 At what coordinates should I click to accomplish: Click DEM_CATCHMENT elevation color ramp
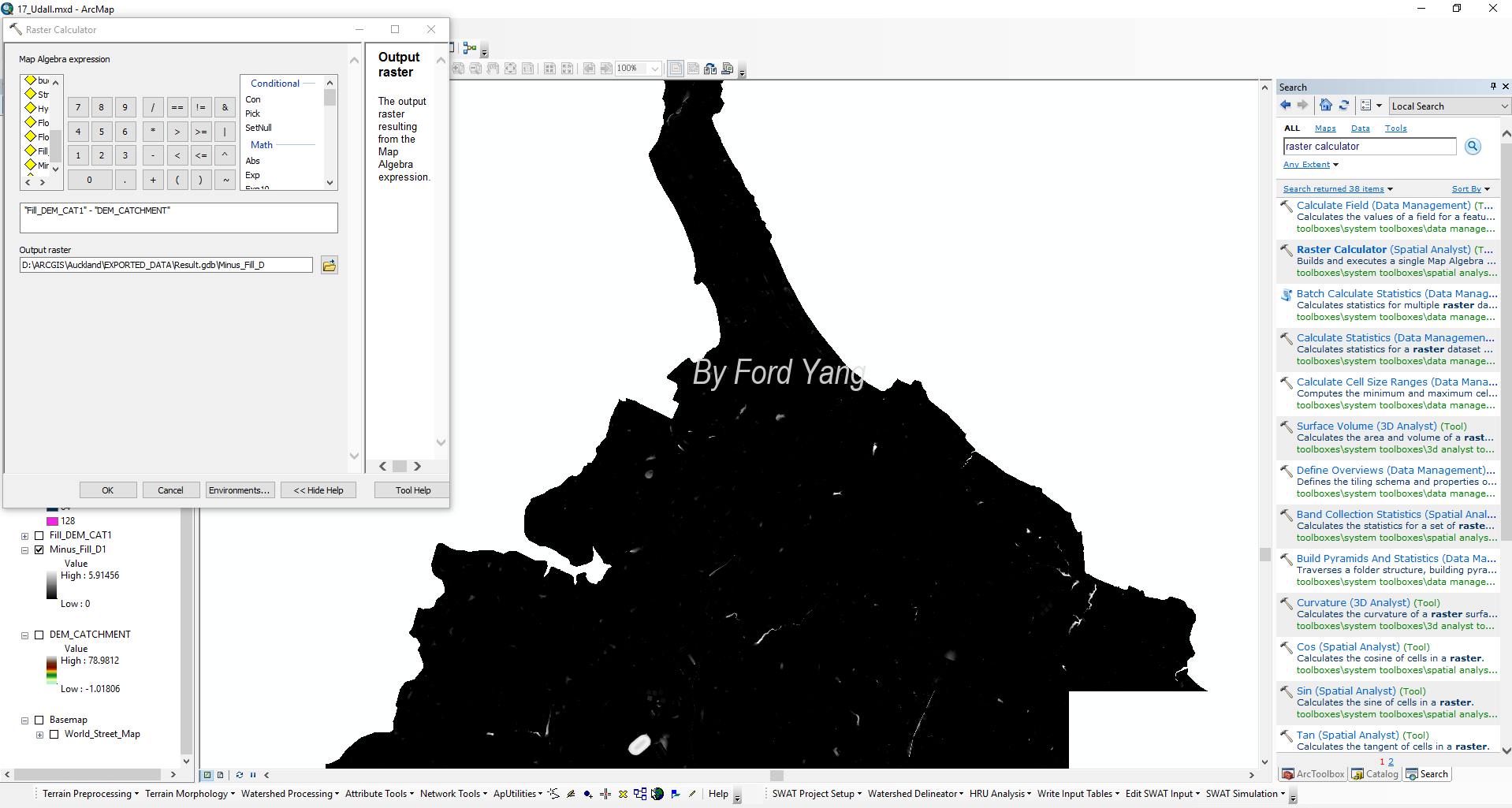(x=51, y=670)
